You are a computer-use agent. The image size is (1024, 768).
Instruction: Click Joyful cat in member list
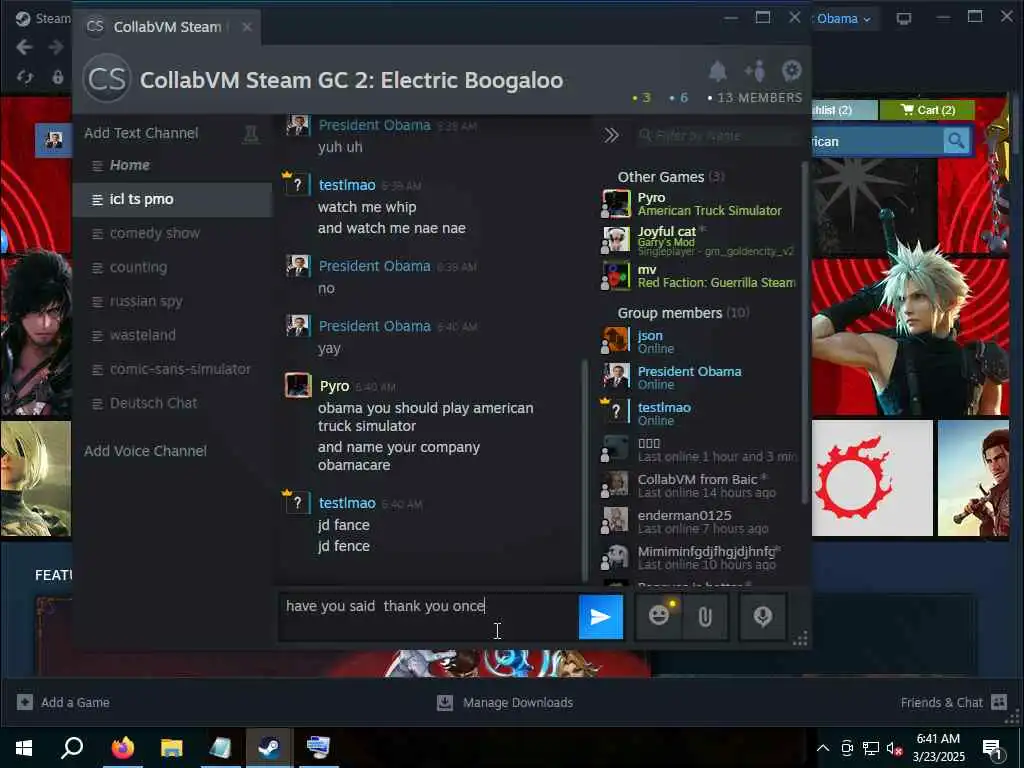699,240
